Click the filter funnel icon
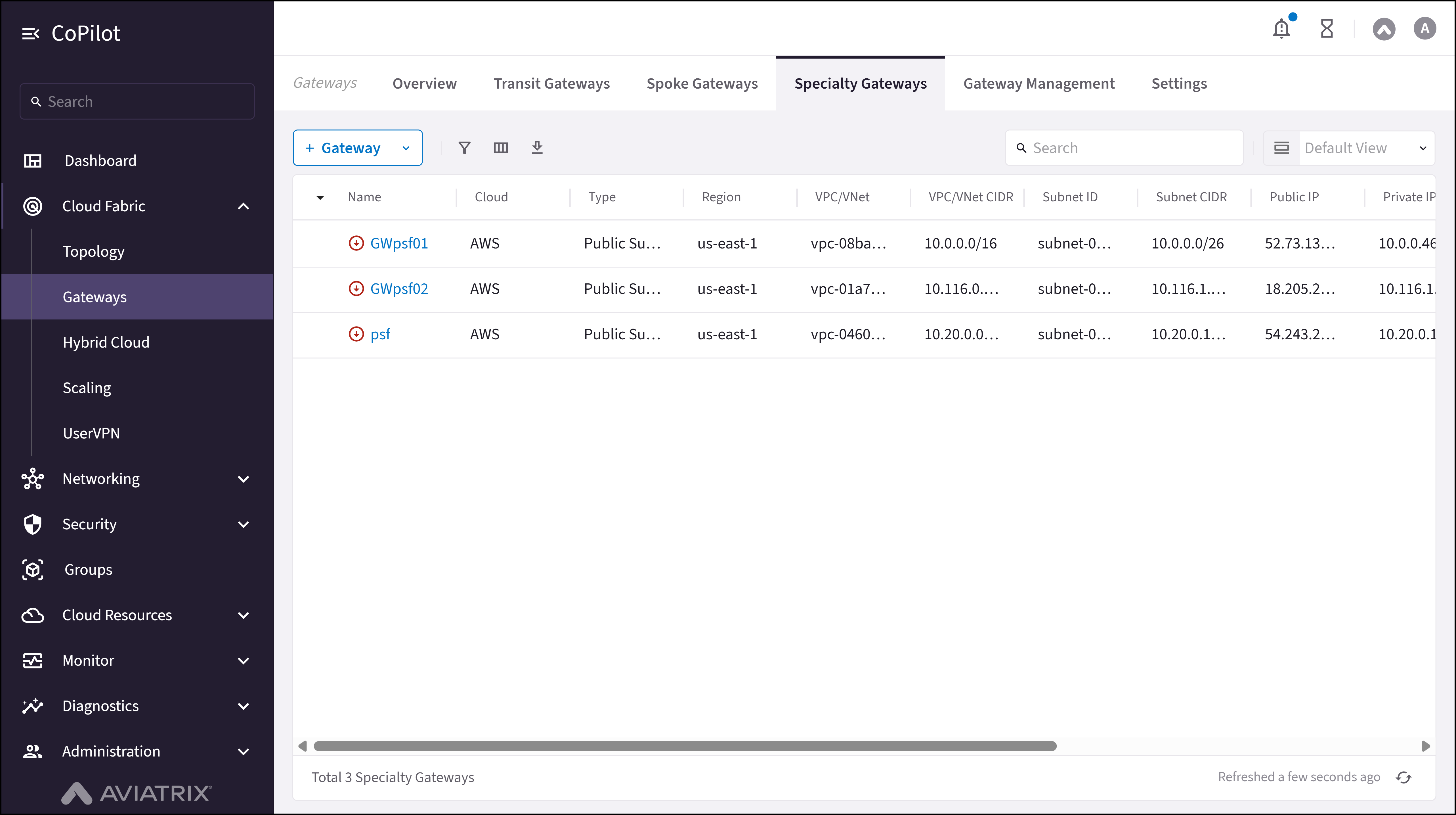 pyautogui.click(x=464, y=148)
